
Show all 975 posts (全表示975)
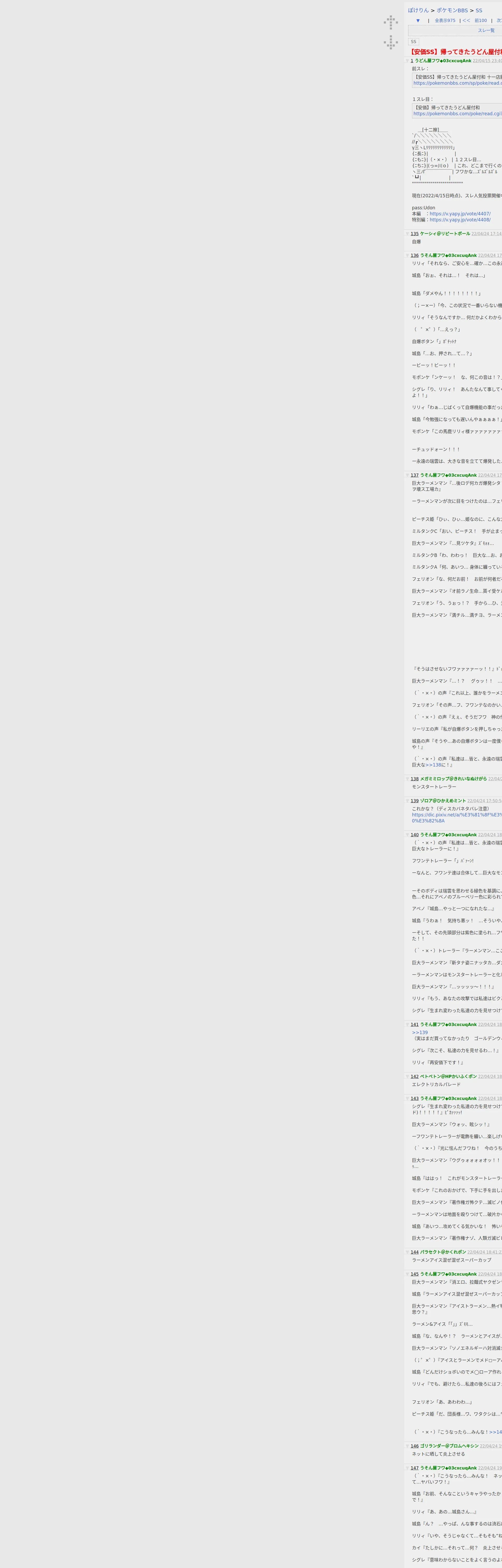point(445,21)
